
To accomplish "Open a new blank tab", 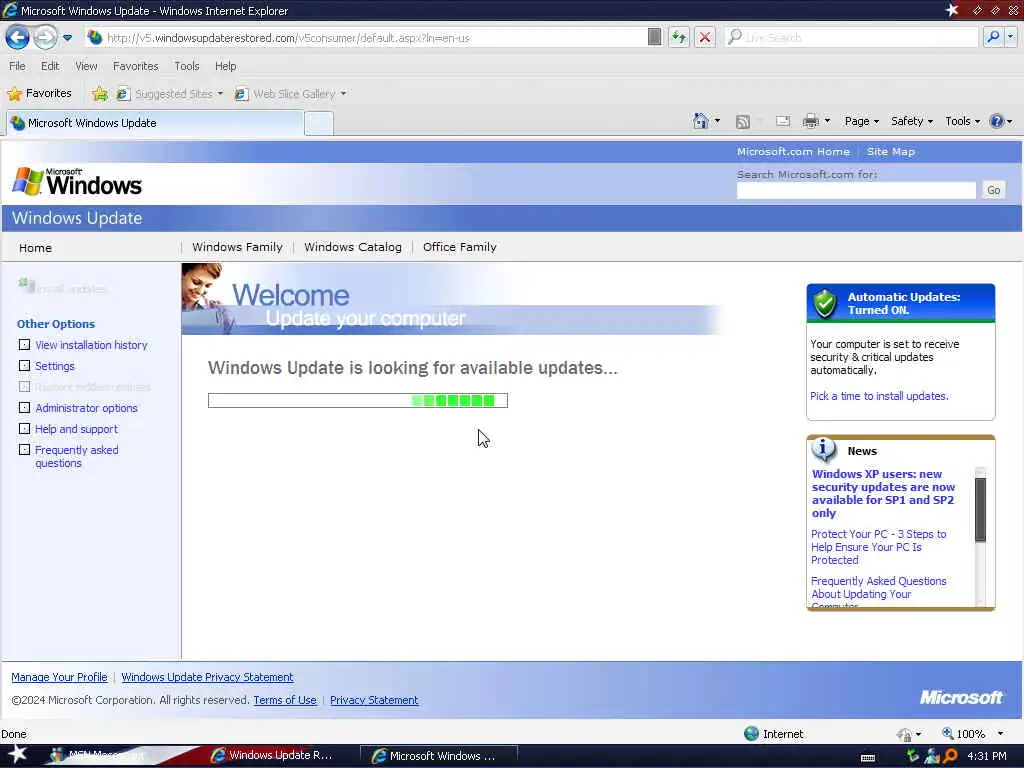I will pos(319,123).
